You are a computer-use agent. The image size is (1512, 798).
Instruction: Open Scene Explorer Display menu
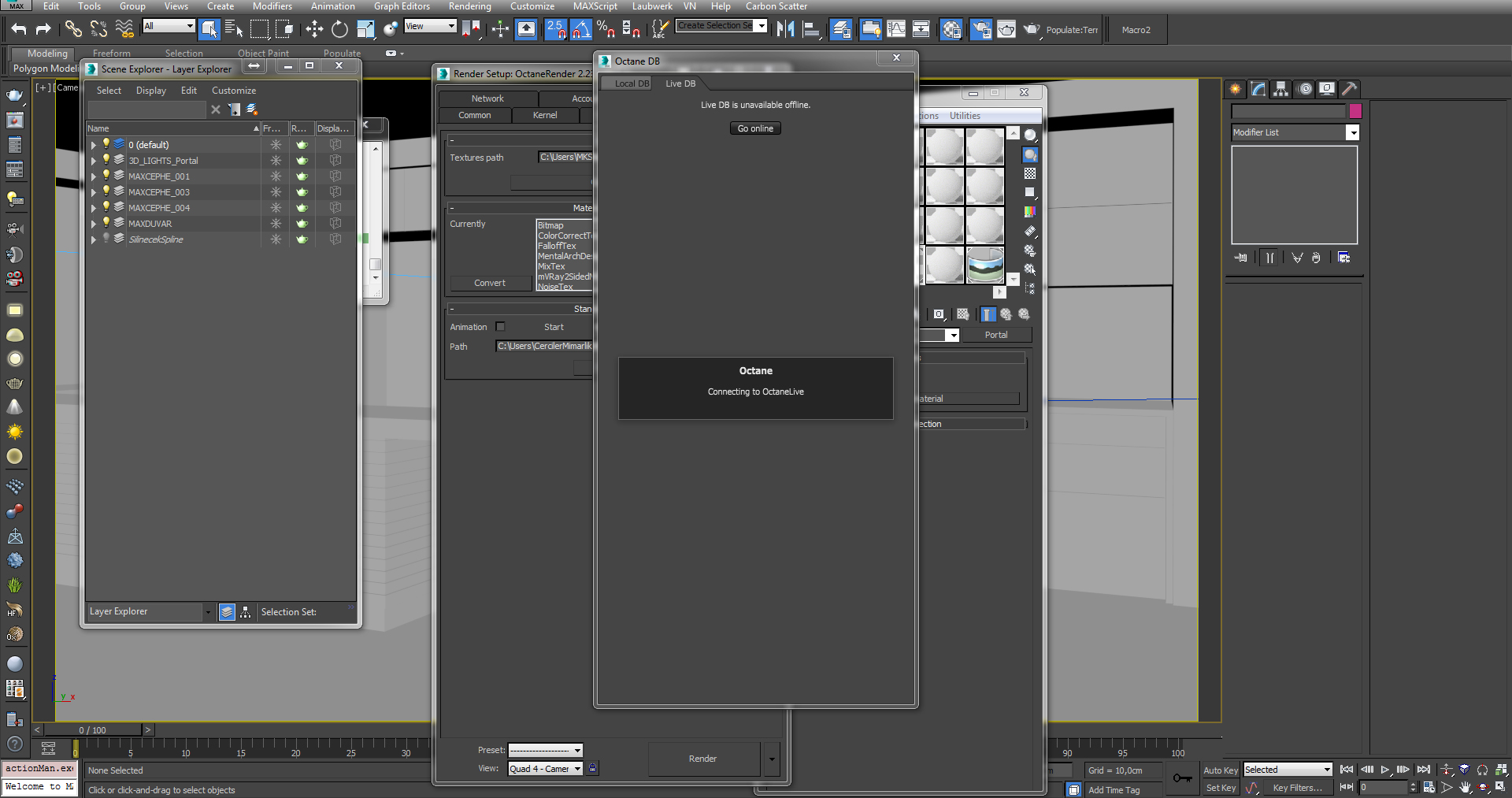pyautogui.click(x=150, y=91)
